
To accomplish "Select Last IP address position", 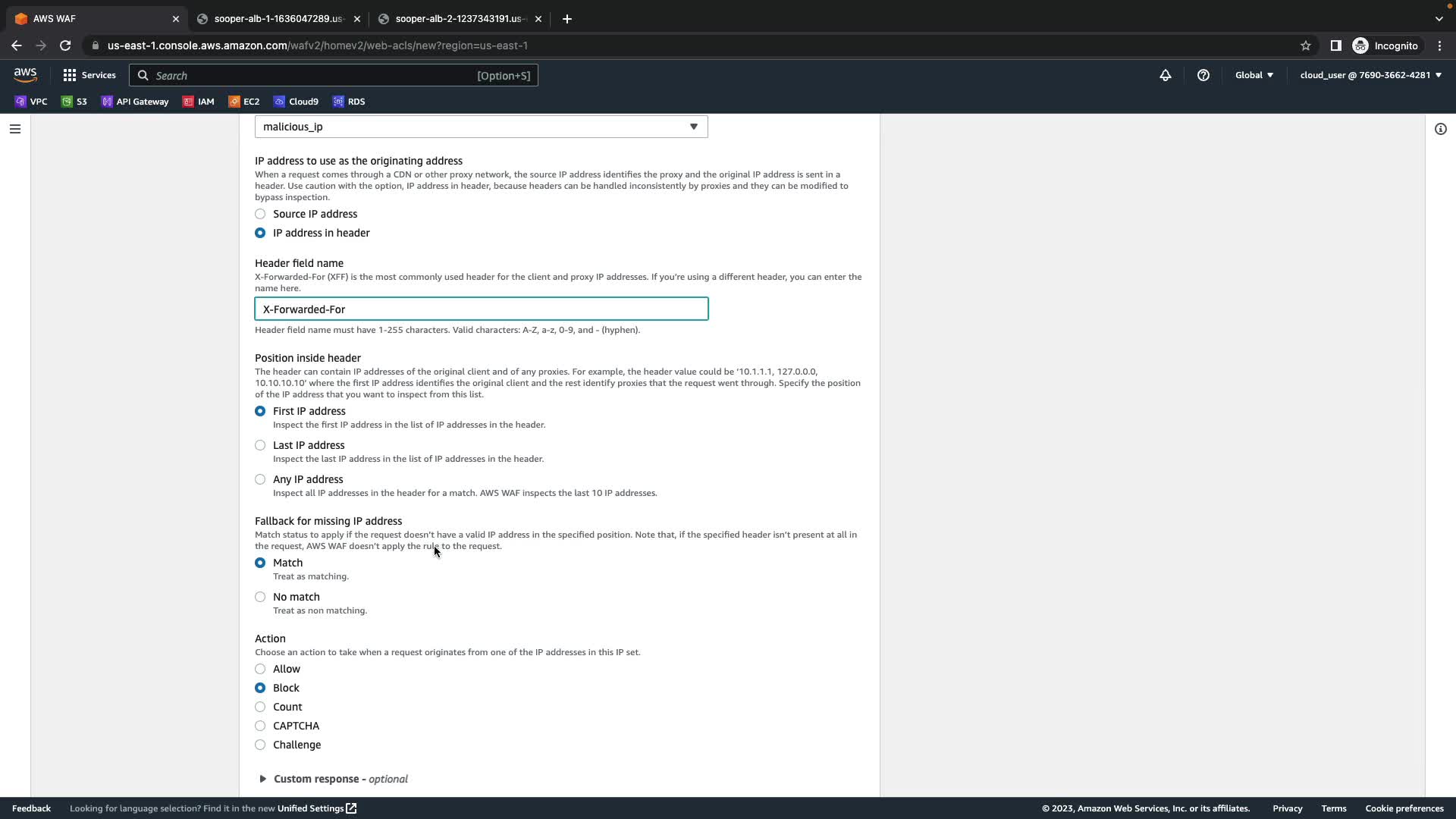I will [x=260, y=445].
